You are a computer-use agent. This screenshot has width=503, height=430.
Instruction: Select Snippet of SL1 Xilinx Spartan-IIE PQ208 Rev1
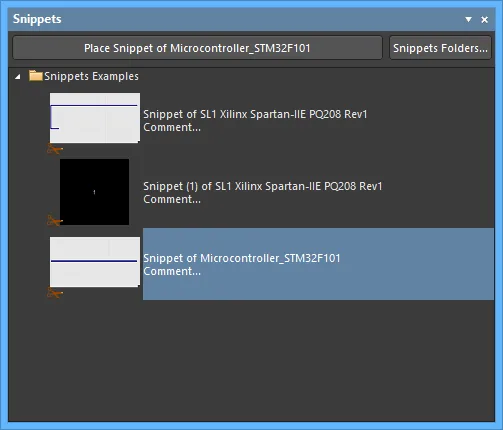point(255,114)
